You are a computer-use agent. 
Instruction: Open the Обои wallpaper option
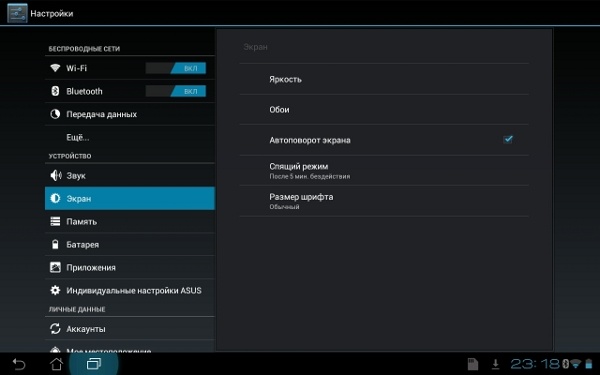[384, 109]
